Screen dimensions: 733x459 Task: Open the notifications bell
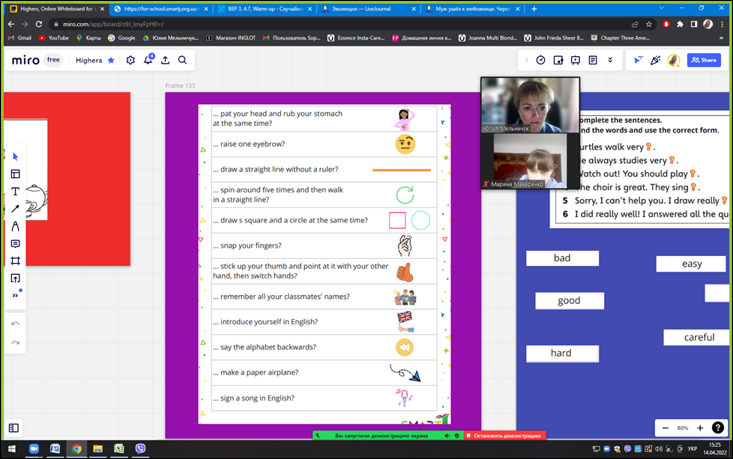[148, 60]
